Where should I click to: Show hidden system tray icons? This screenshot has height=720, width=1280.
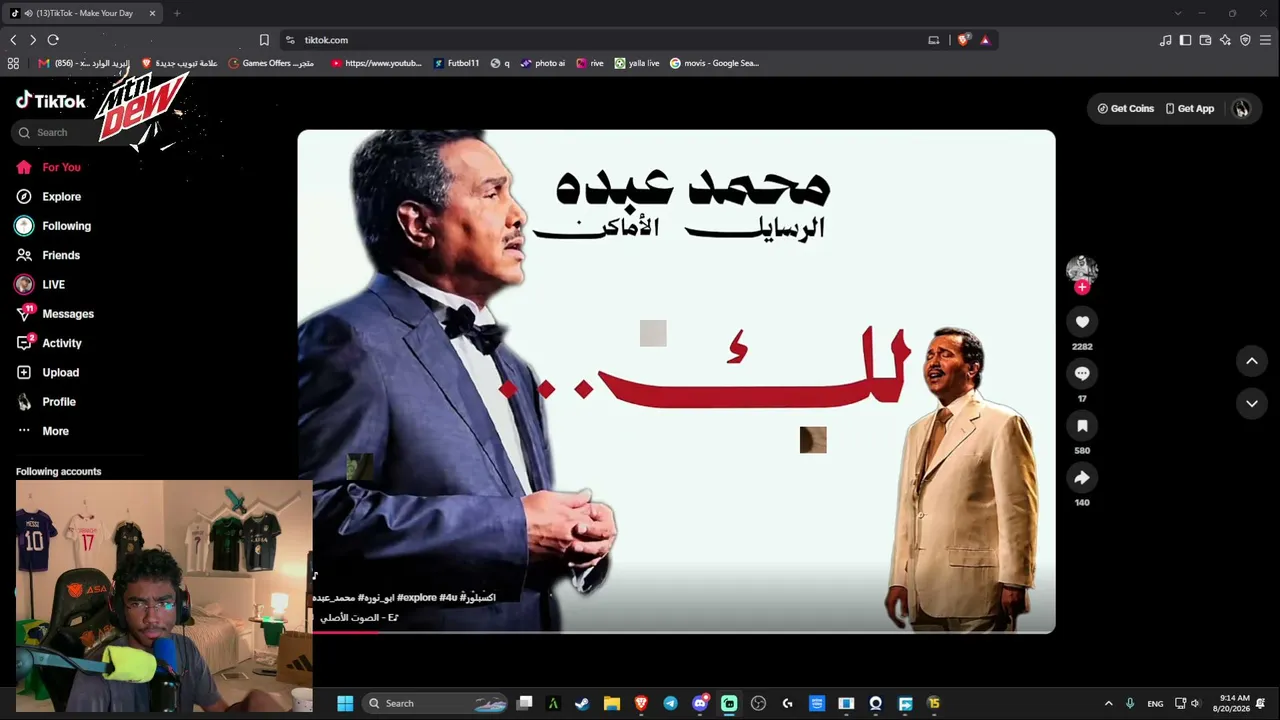point(1108,703)
